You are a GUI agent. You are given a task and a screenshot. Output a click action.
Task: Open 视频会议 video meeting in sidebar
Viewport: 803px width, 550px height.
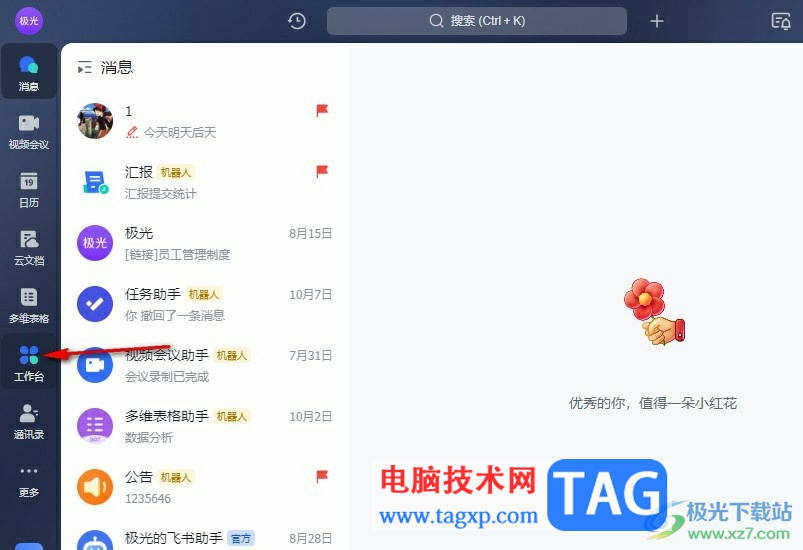click(x=29, y=130)
